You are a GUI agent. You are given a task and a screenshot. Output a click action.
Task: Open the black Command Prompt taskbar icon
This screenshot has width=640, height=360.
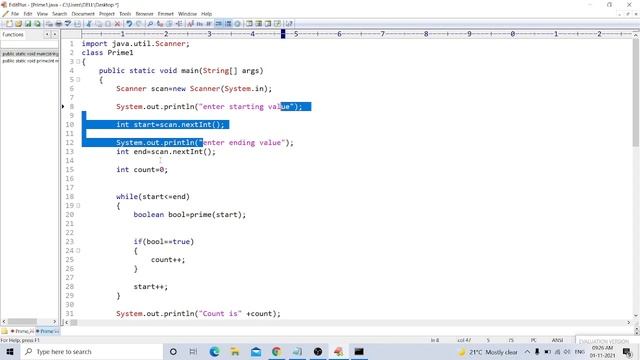[359, 351]
